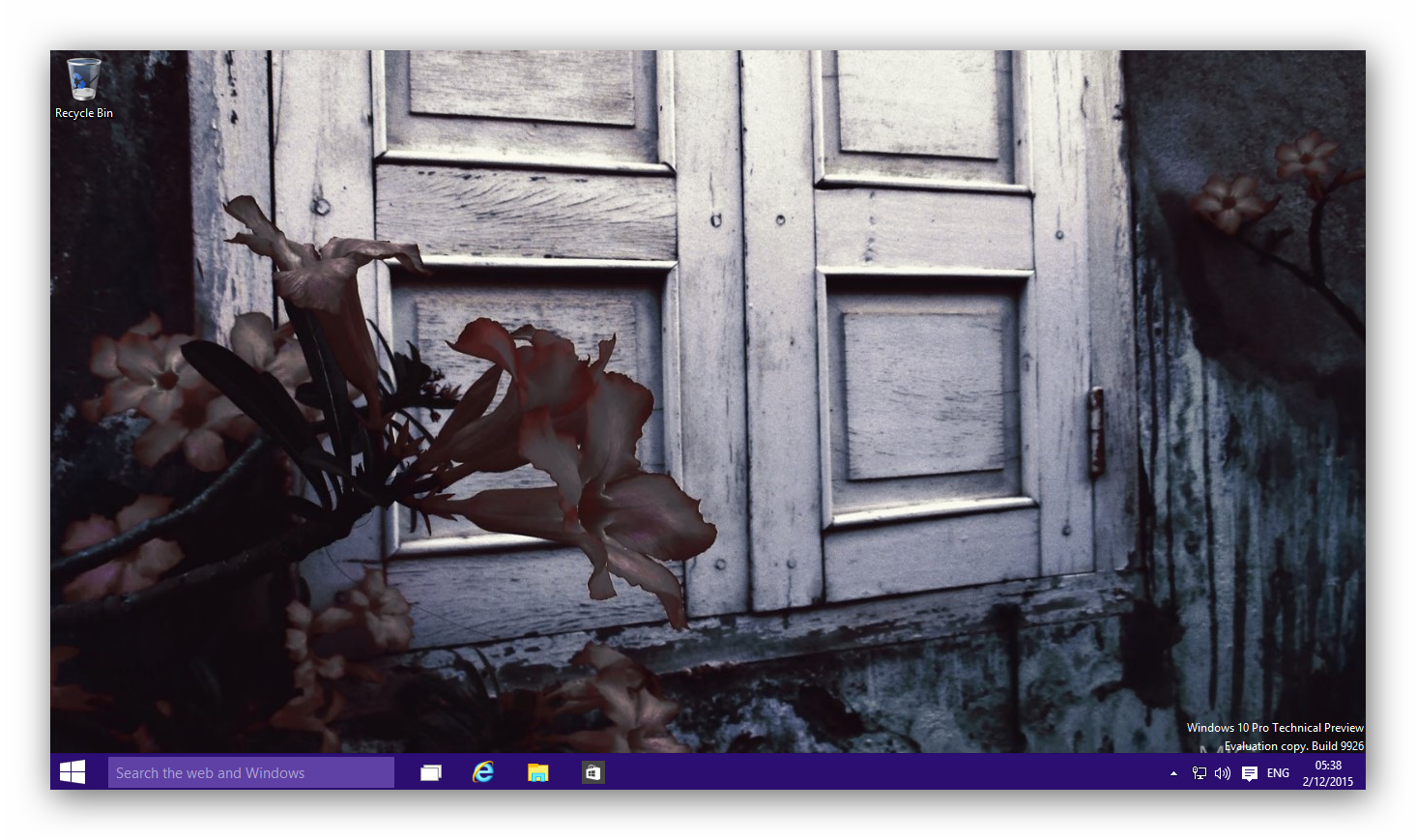Open File Explorer from the taskbar

pyautogui.click(x=537, y=772)
